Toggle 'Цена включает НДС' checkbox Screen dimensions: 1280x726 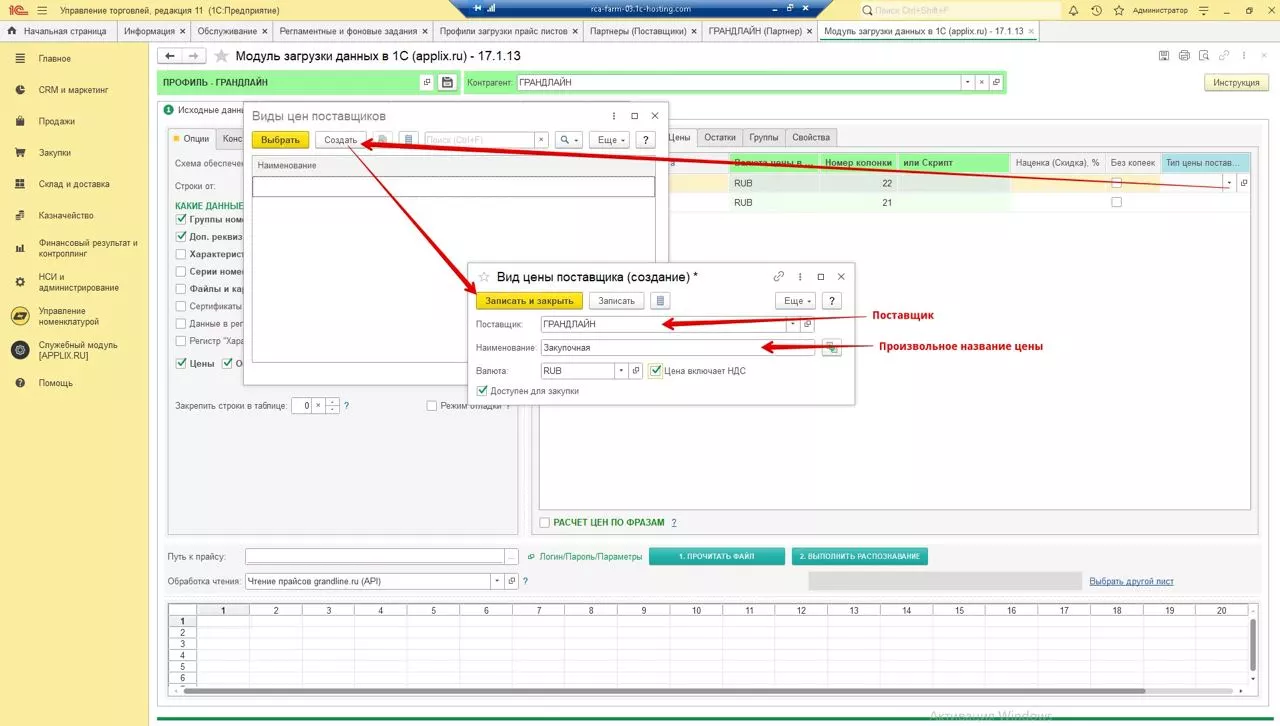[656, 371]
